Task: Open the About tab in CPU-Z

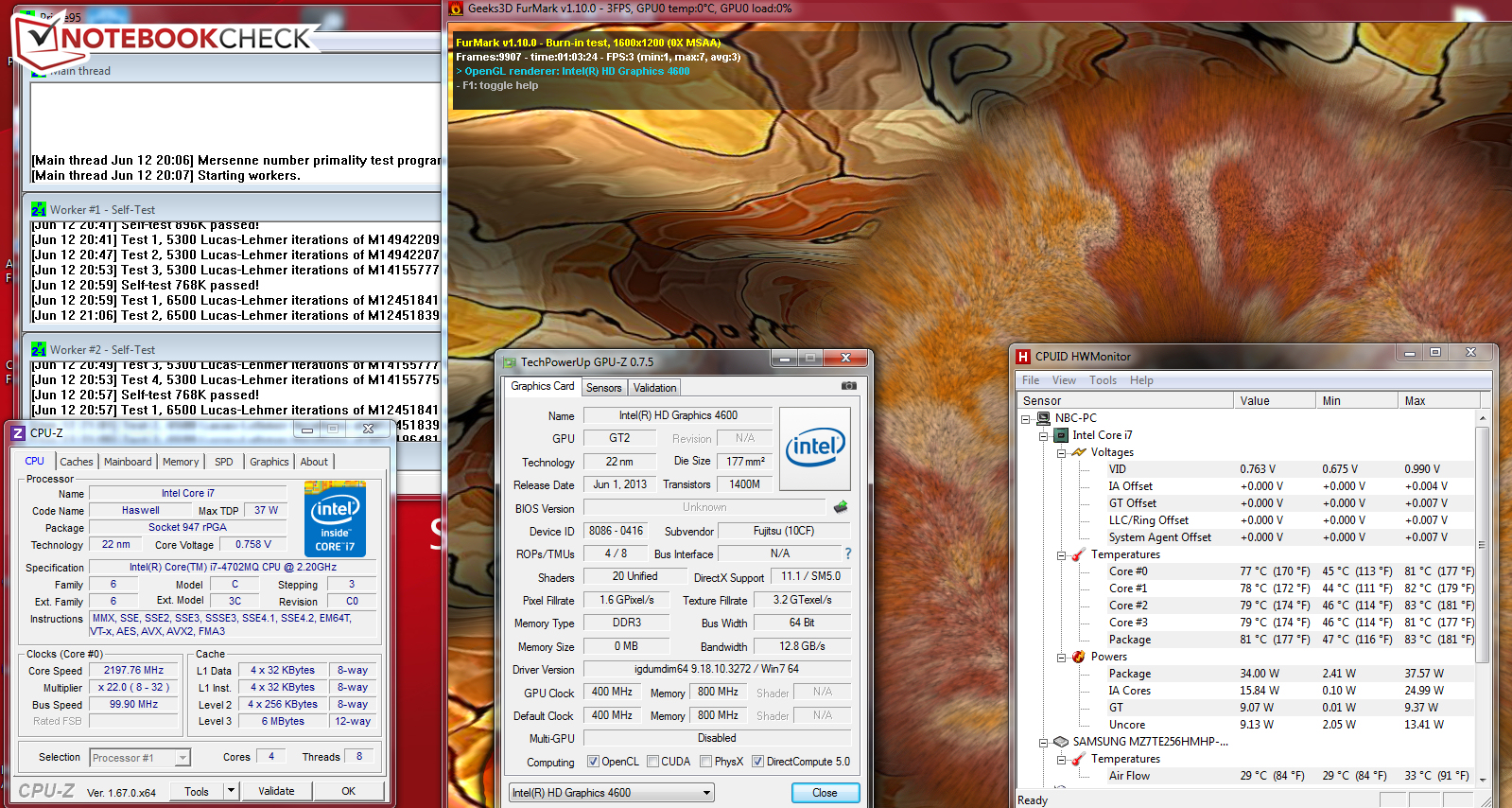Action: click(x=315, y=462)
